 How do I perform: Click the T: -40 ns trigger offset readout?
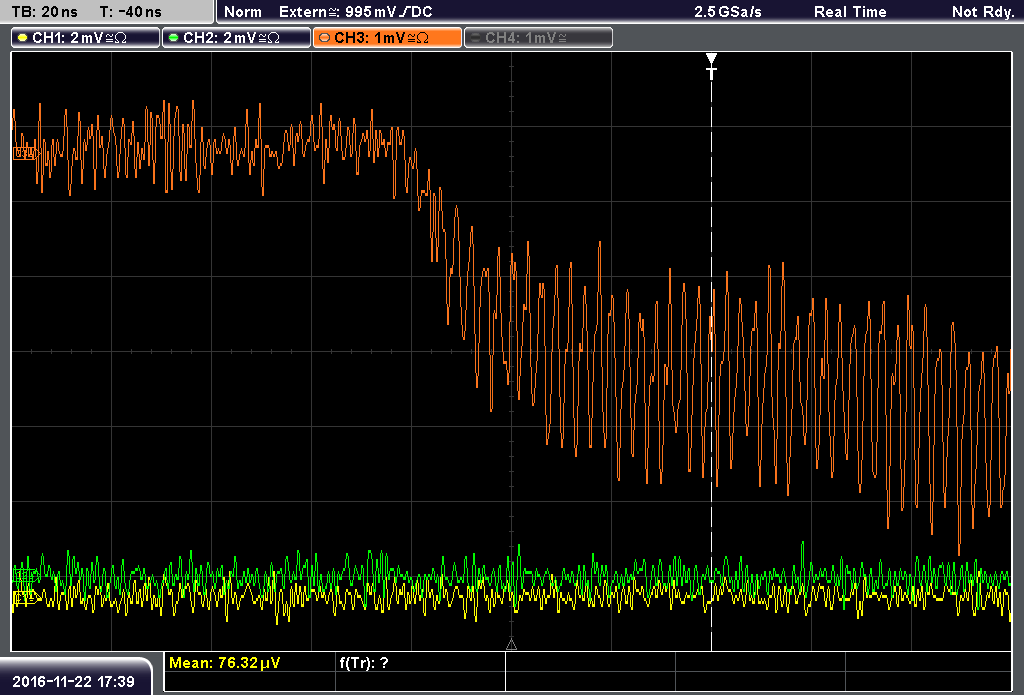coord(131,12)
